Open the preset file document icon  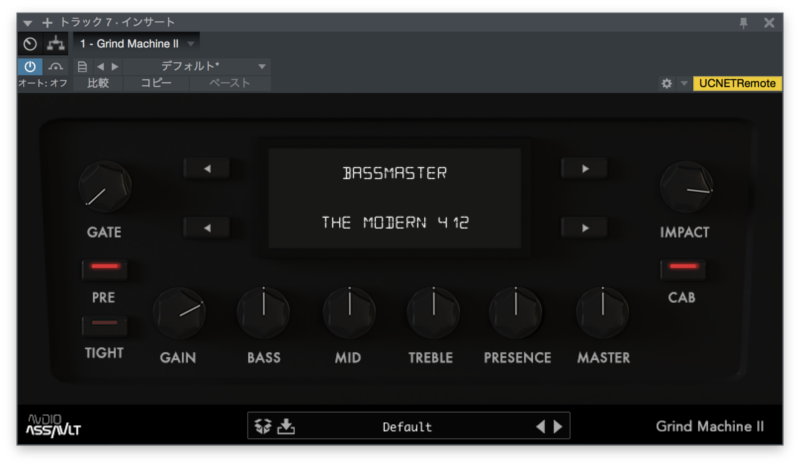pos(82,66)
